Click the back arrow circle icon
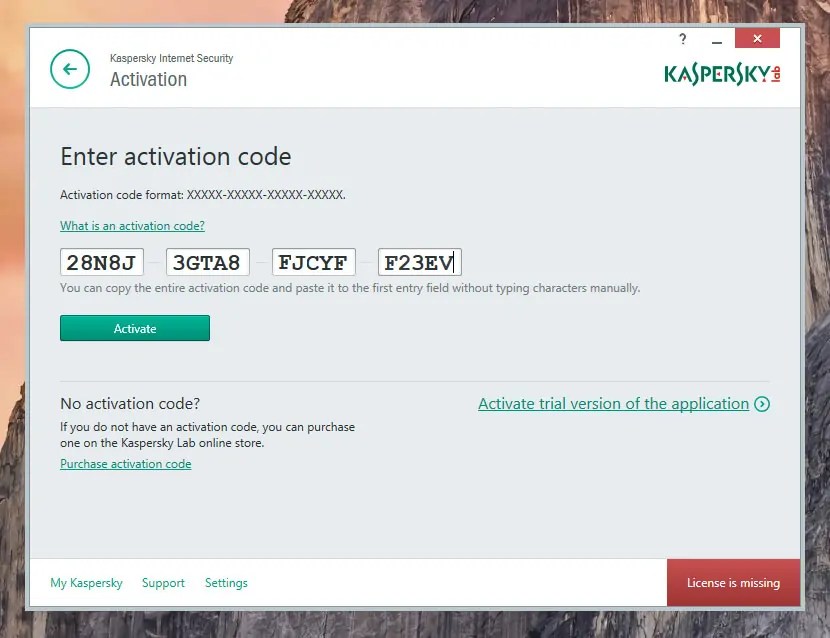This screenshot has height=638, width=830. (x=70, y=69)
